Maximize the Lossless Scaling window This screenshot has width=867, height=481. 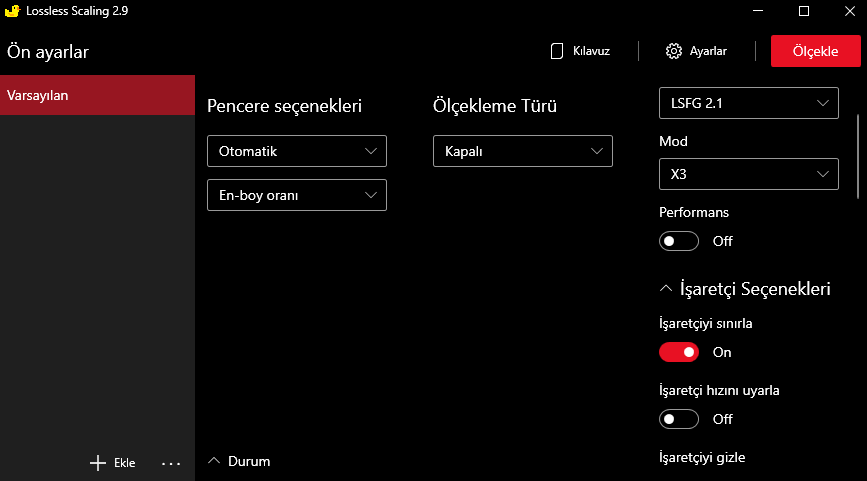804,11
